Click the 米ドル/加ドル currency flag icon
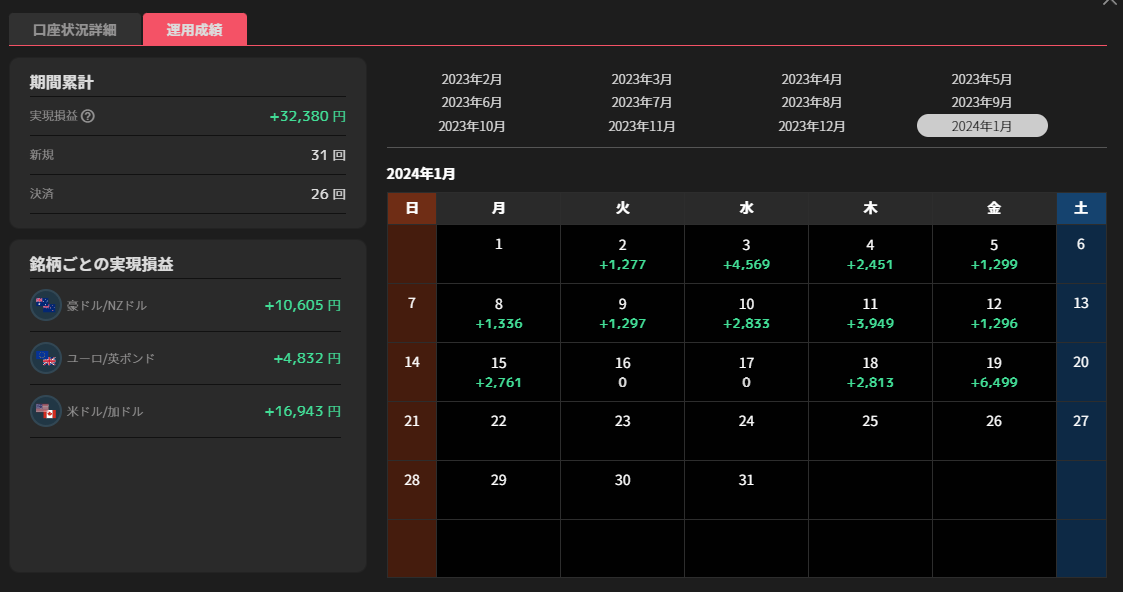This screenshot has height=592, width=1123. [x=46, y=412]
